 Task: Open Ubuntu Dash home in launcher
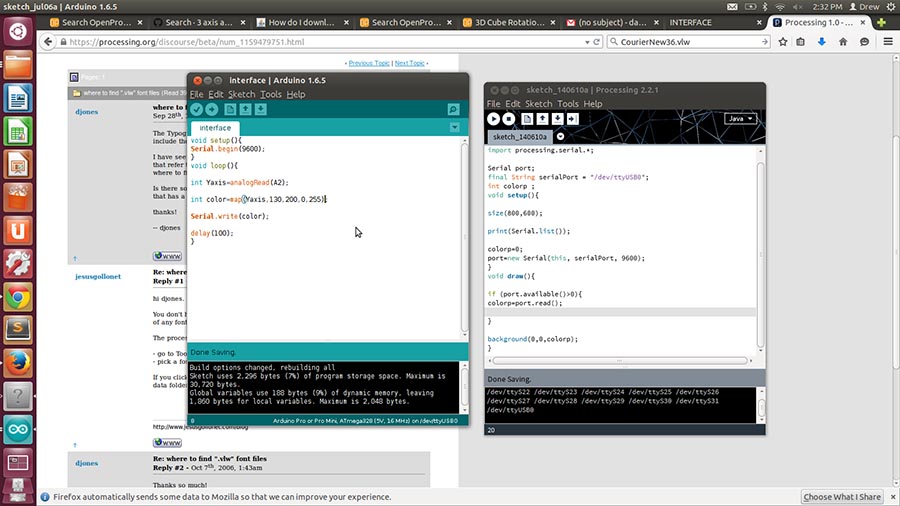click(x=18, y=31)
